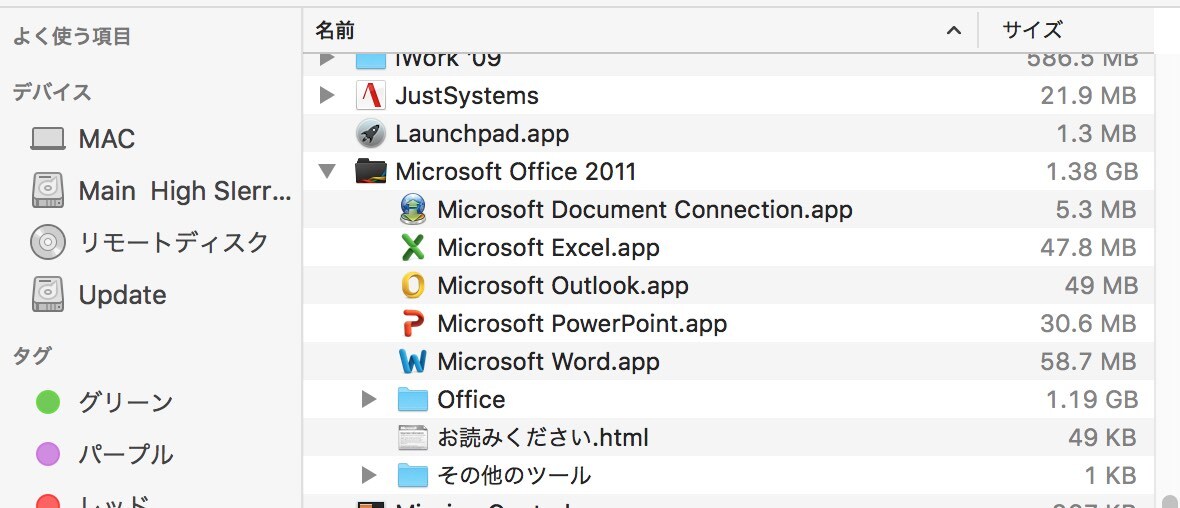Click the Microsoft Office 2011 folder icon
Viewport: 1180px width, 508px height.
(x=371, y=172)
